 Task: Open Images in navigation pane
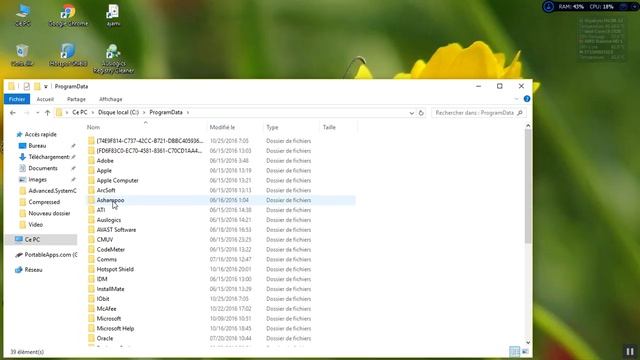point(33,180)
